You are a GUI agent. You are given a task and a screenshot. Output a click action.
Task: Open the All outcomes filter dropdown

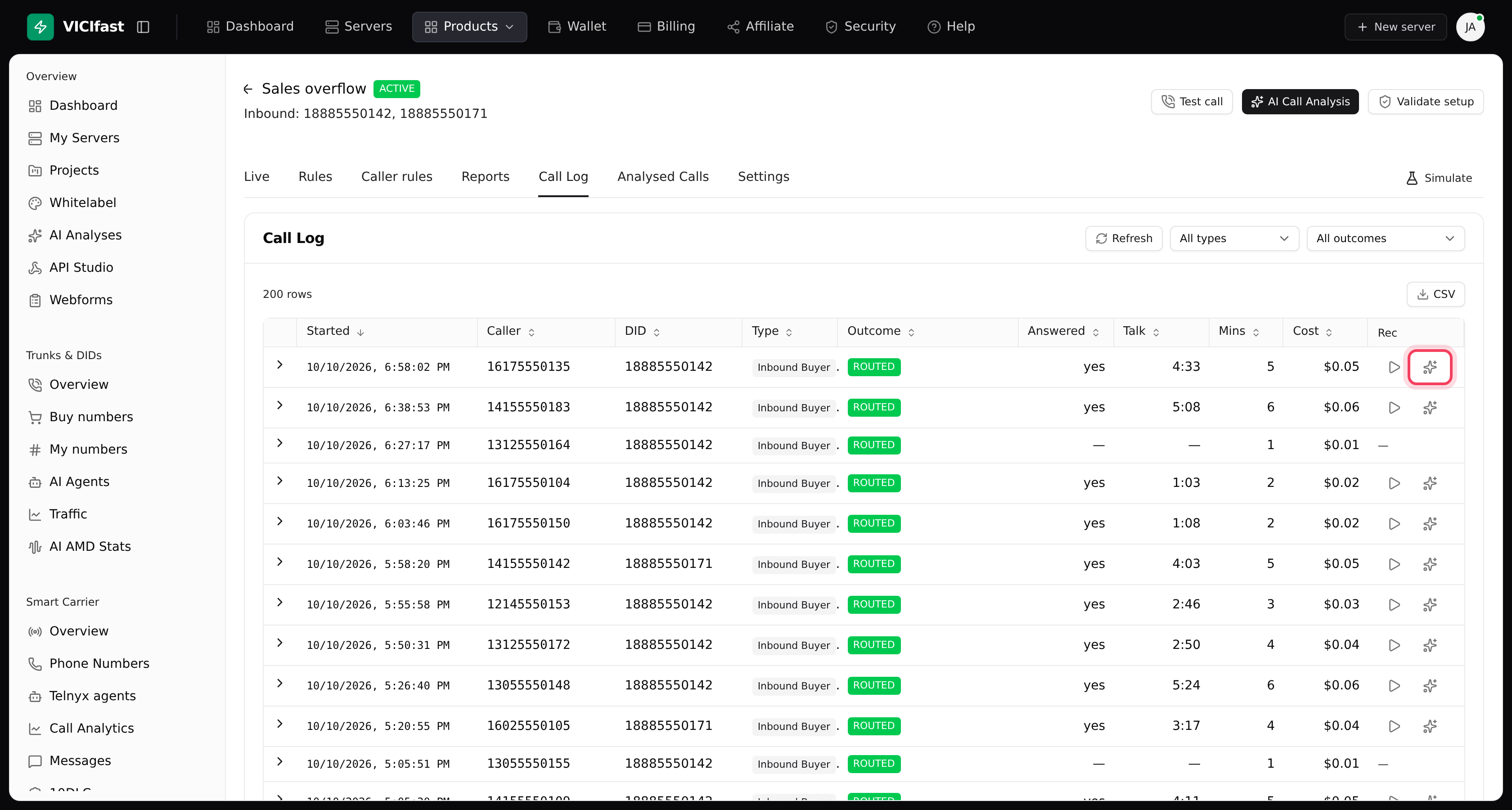tap(1385, 238)
